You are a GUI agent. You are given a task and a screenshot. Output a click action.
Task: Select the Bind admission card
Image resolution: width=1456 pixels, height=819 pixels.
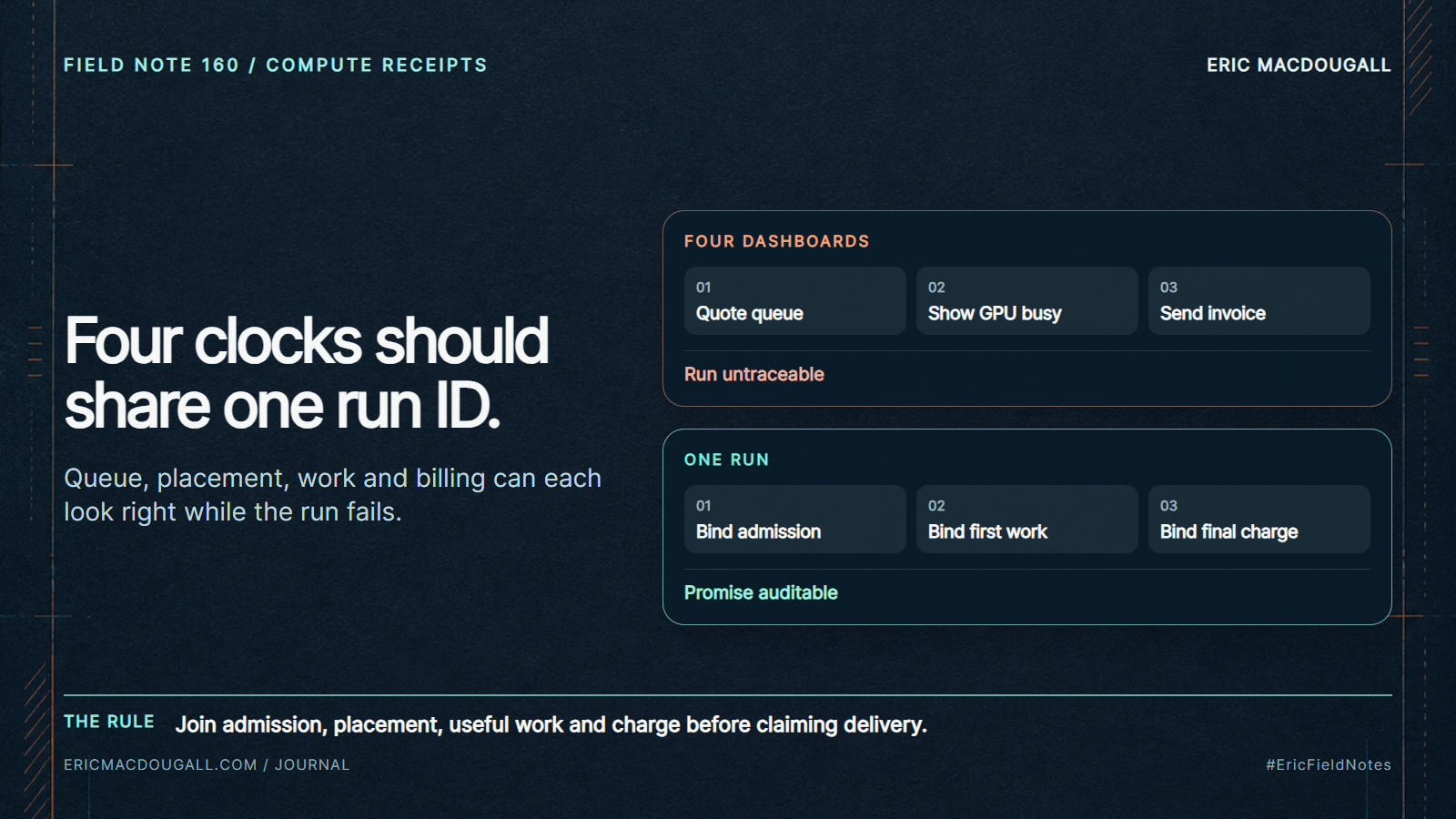pos(794,519)
